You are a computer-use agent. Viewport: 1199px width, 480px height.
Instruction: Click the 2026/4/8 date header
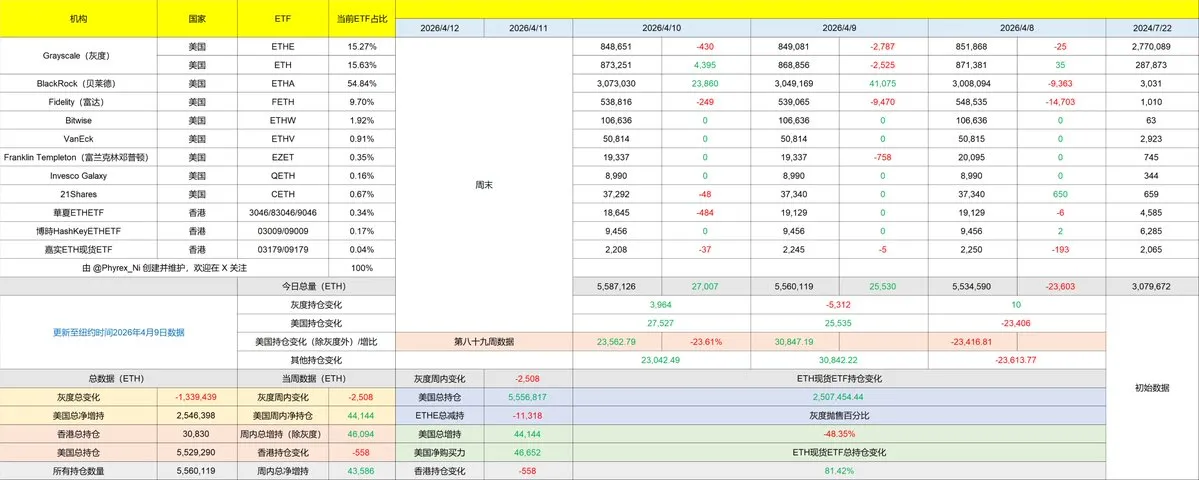tap(1016, 28)
